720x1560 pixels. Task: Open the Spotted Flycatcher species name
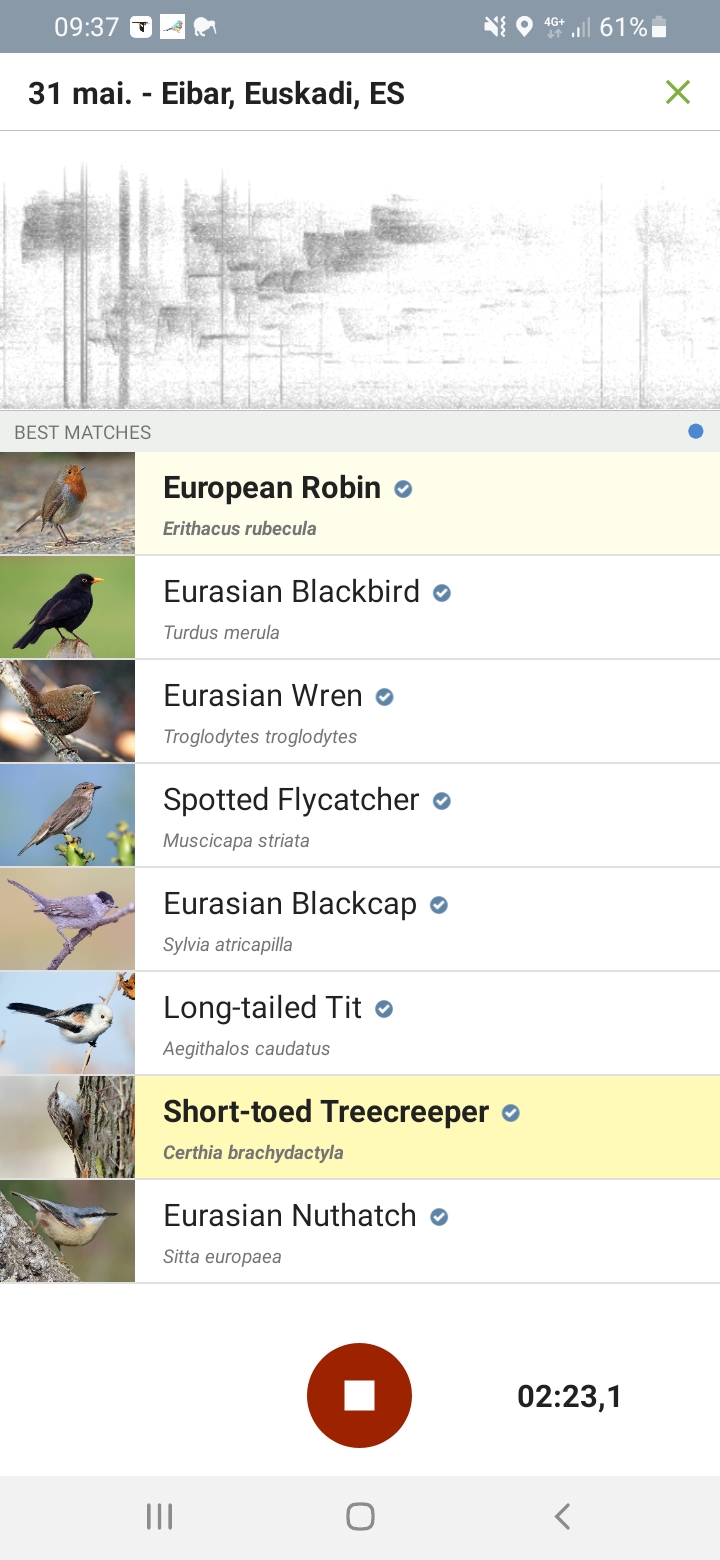pos(291,800)
